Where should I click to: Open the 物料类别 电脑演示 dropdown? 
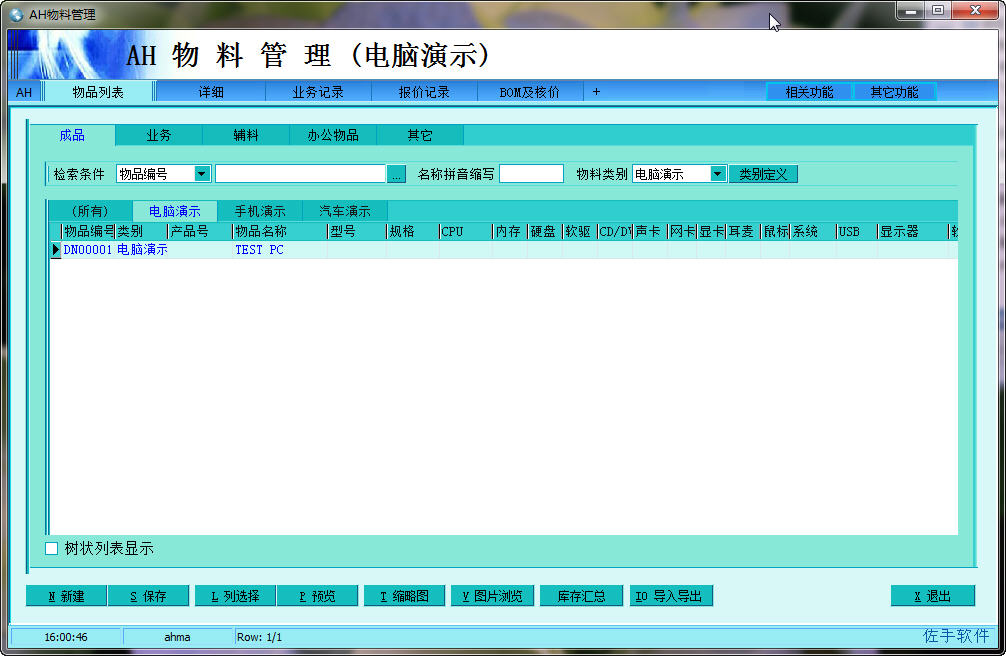point(718,173)
